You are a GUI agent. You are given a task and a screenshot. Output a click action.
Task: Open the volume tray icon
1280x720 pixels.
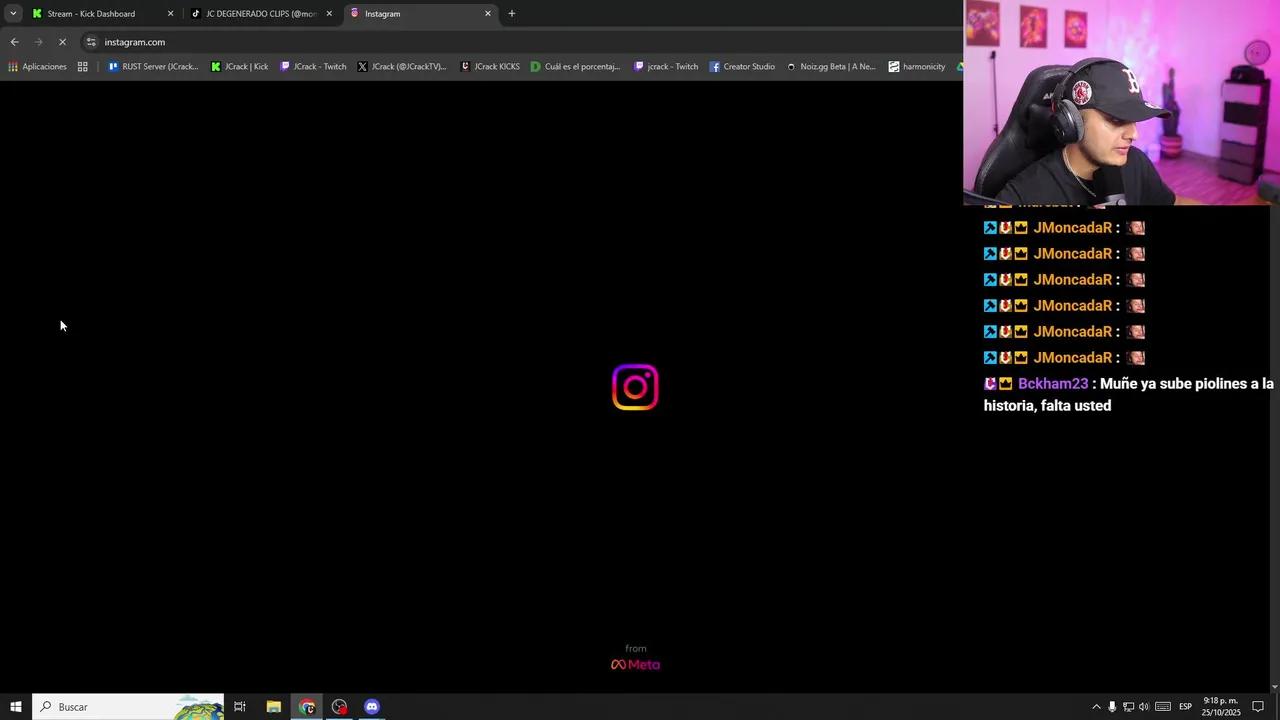pyautogui.click(x=1144, y=707)
